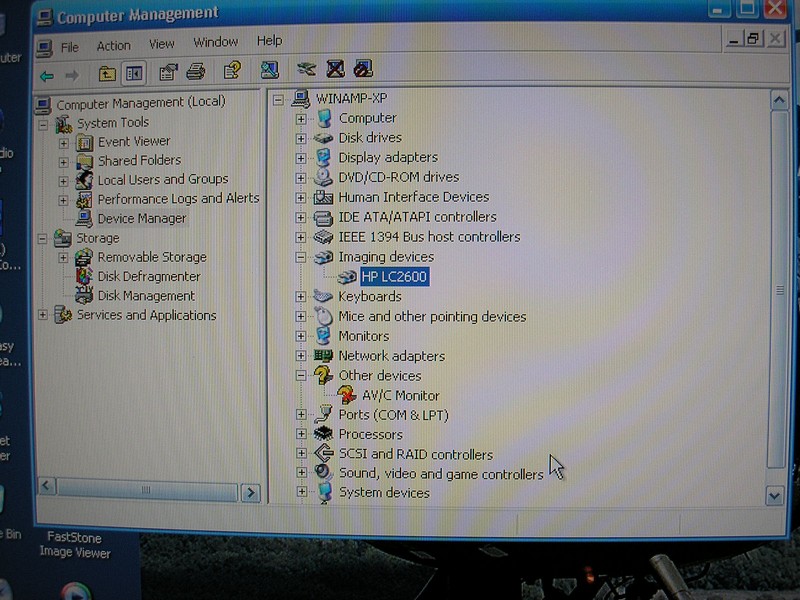The height and width of the screenshot is (600, 800).
Task: Click the vertical scrollbar thumb in device list
Action: (x=778, y=289)
